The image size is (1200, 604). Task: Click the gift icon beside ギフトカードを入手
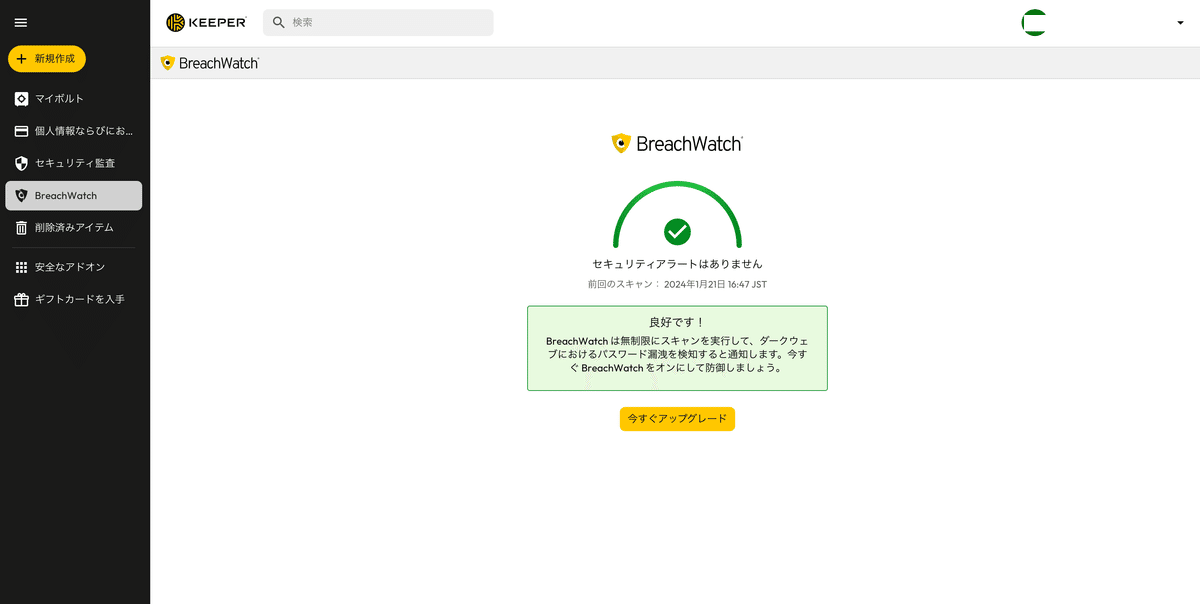click(21, 299)
